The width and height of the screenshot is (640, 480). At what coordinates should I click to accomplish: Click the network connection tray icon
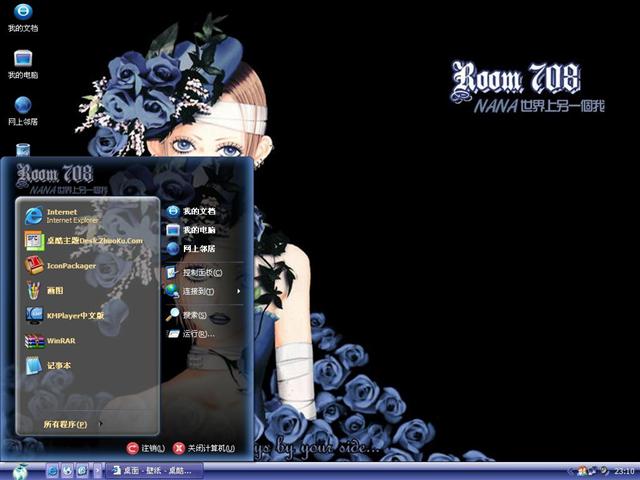tap(592, 471)
